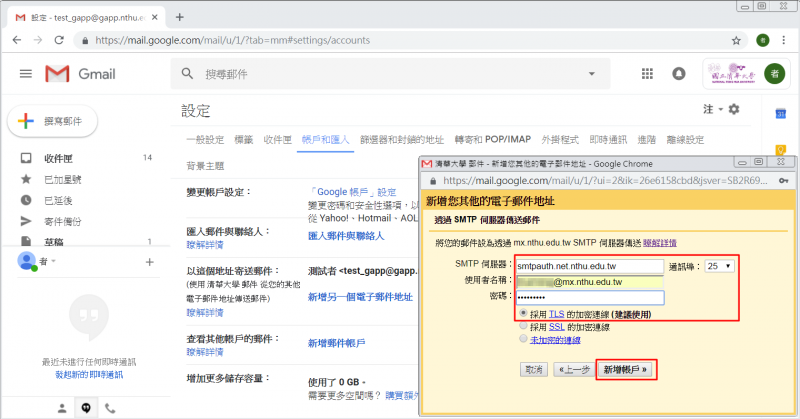
Task: Select the unencrypted connection option
Action: click(524, 340)
